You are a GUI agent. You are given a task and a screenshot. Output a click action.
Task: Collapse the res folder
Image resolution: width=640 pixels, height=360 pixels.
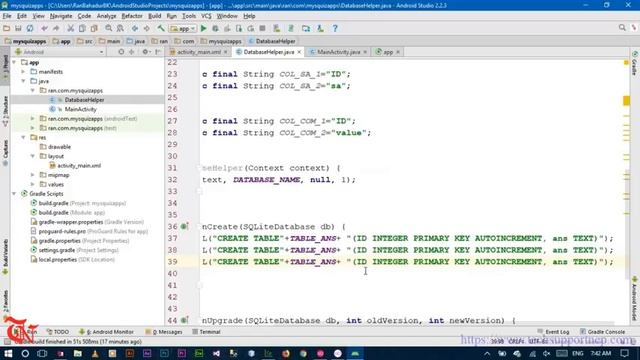24,138
